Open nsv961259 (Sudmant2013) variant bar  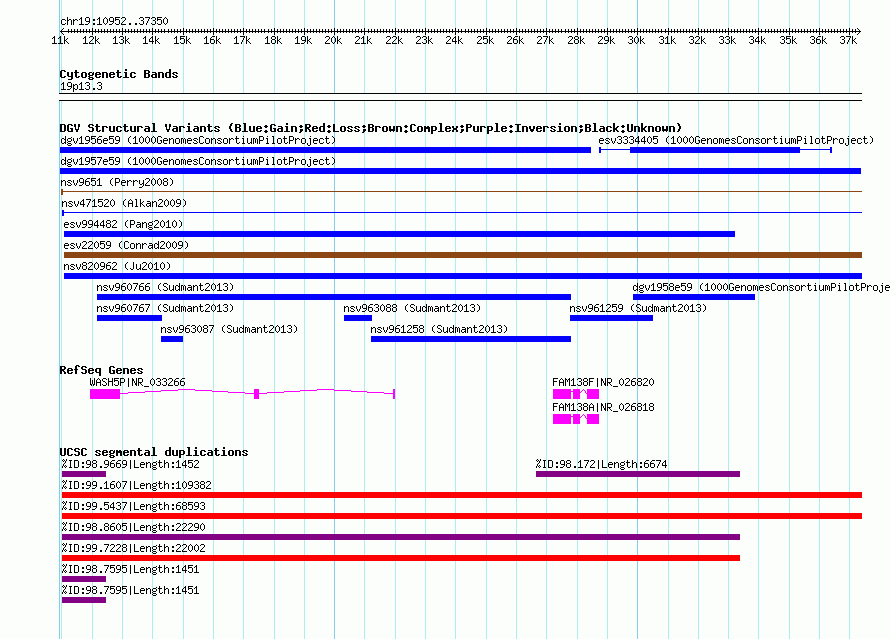611,318
